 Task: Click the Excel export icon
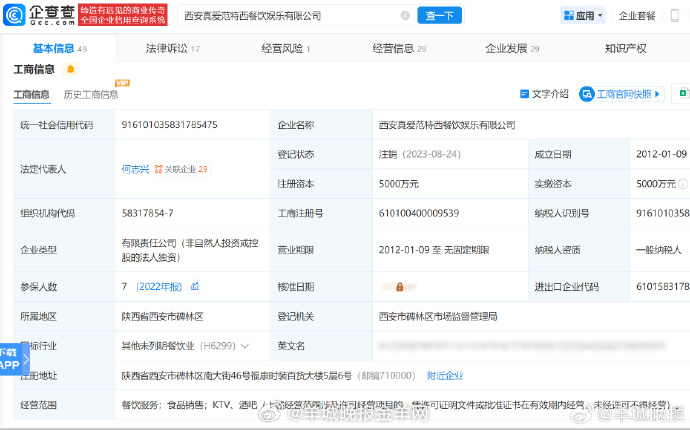point(683,94)
